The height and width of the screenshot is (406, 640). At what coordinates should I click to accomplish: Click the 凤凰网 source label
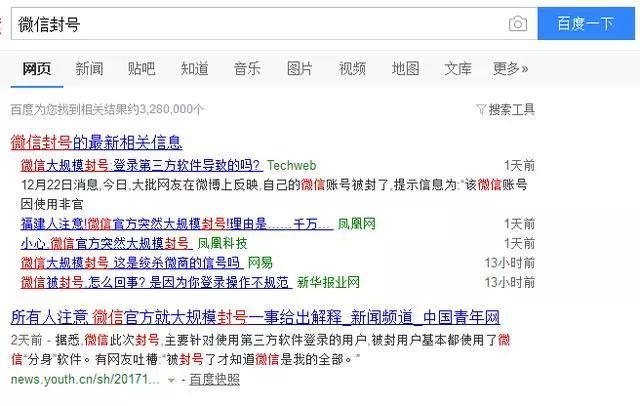point(357,224)
